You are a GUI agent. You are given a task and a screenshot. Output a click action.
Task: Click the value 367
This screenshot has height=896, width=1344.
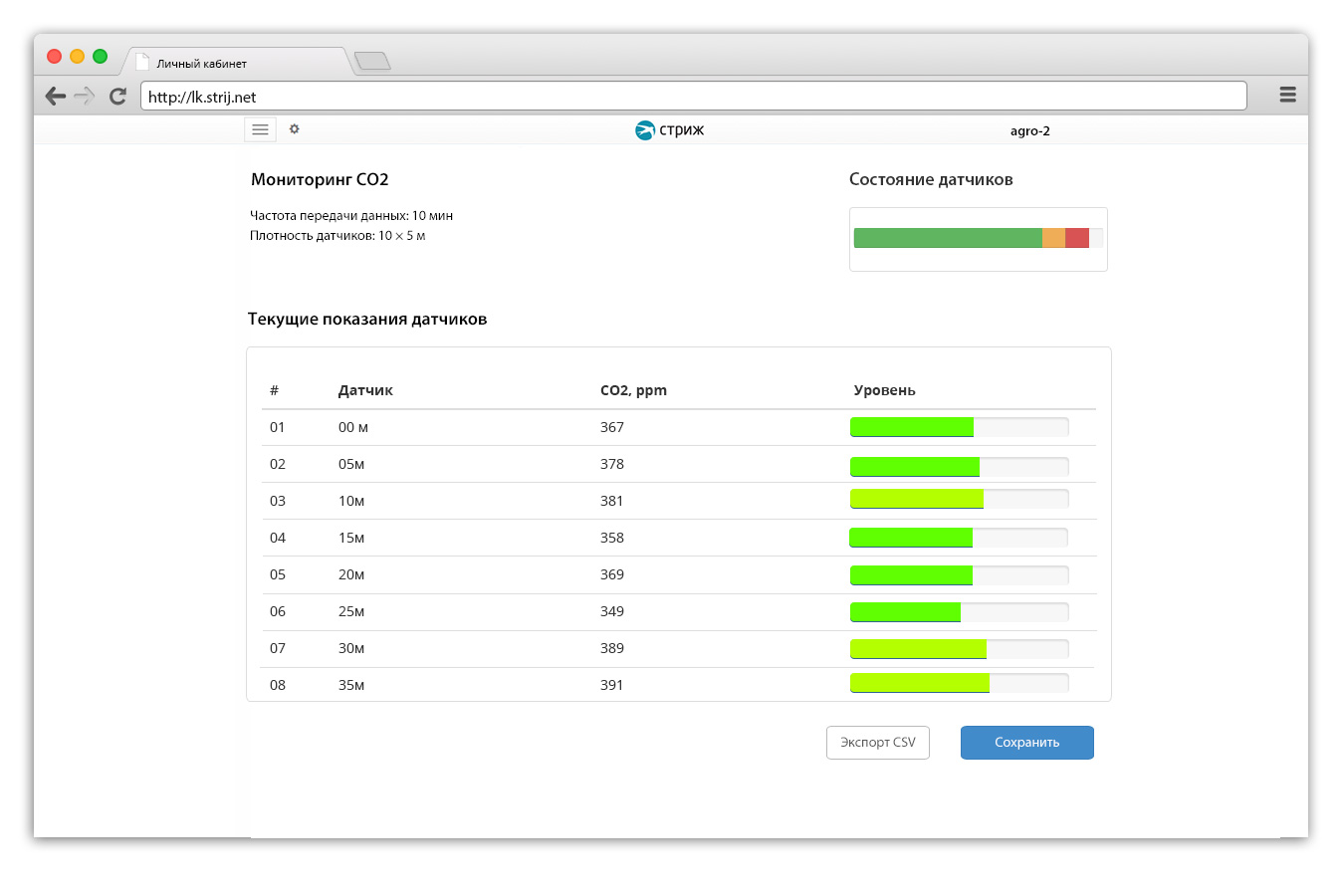click(x=612, y=427)
